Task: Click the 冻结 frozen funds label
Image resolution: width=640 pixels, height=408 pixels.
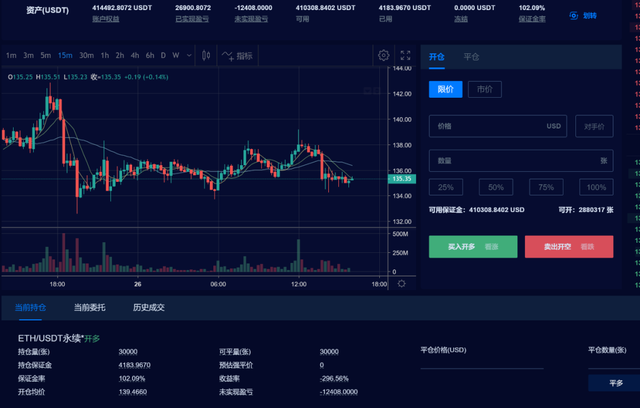Action: coord(461,19)
